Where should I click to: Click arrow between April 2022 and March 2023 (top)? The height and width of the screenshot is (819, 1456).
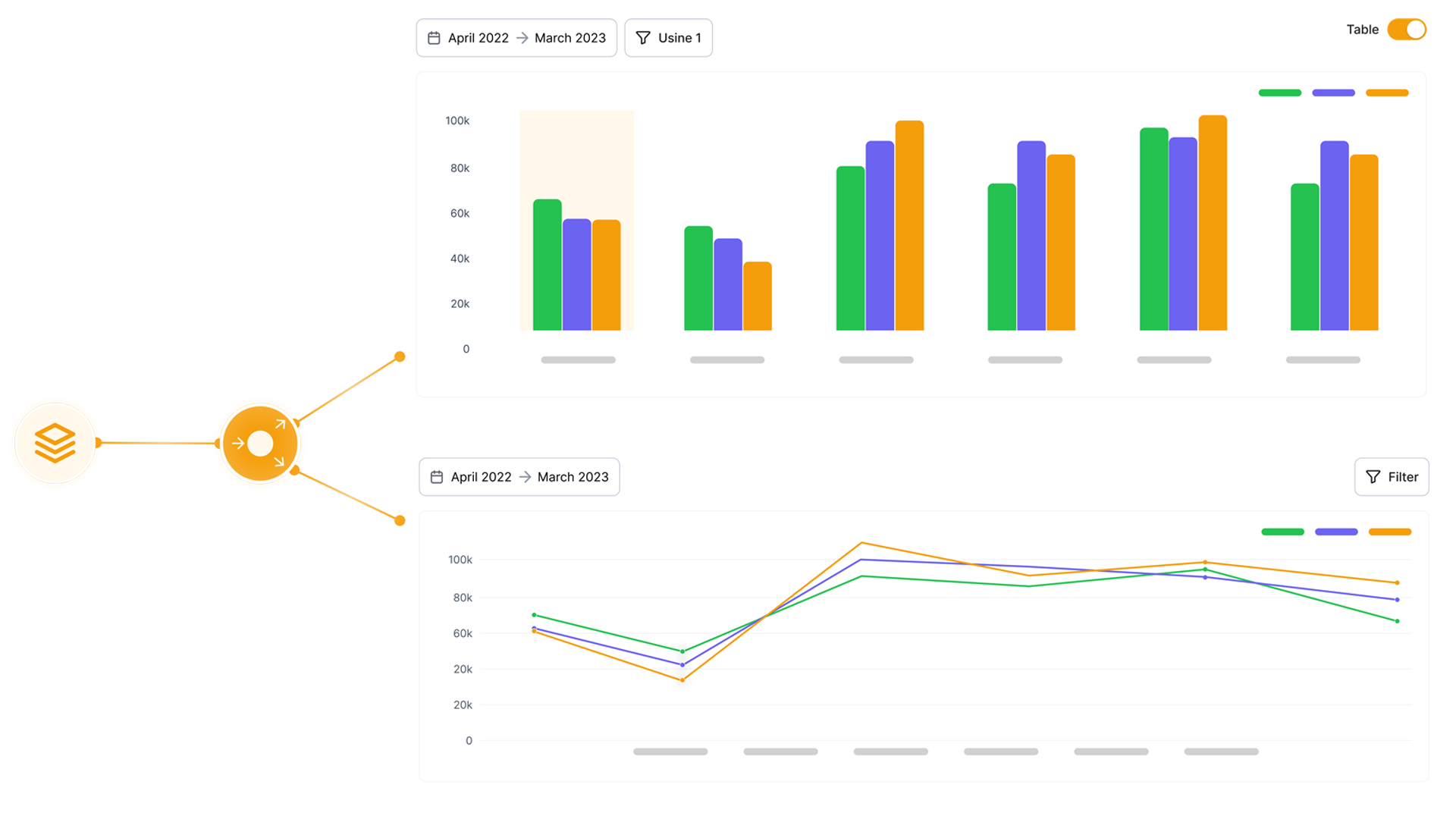point(522,38)
